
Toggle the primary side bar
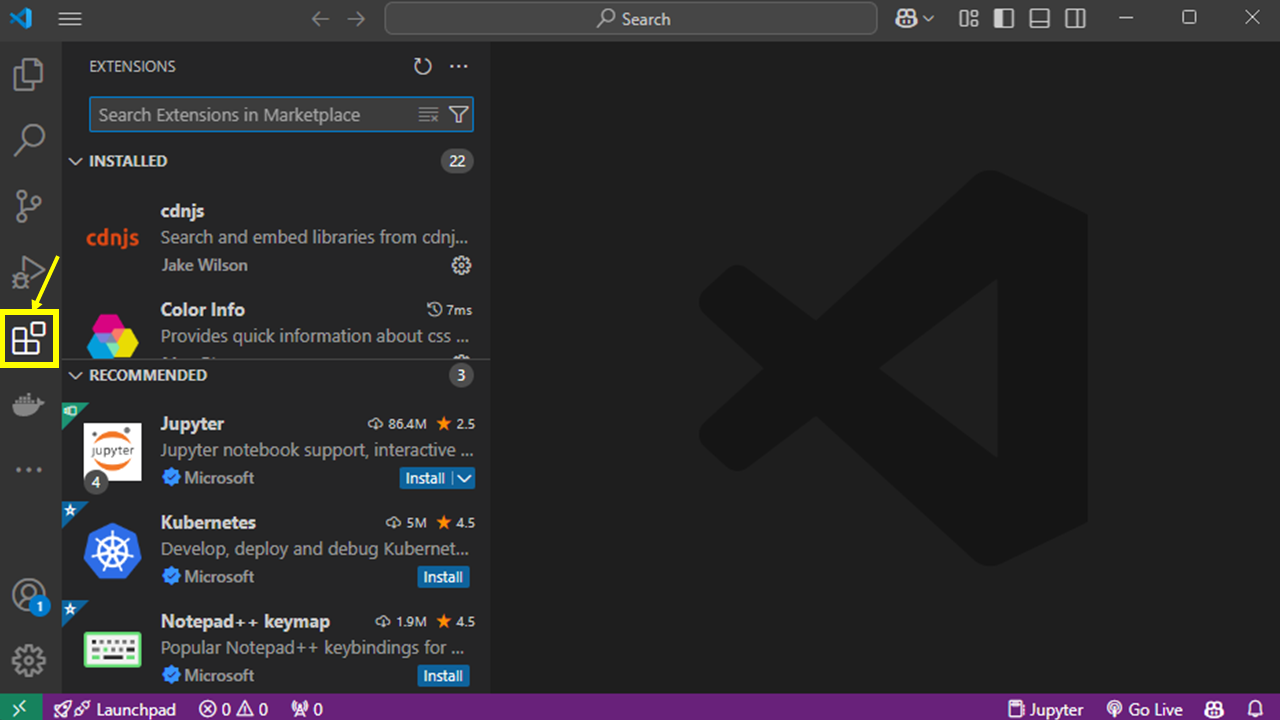pyautogui.click(x=1004, y=19)
